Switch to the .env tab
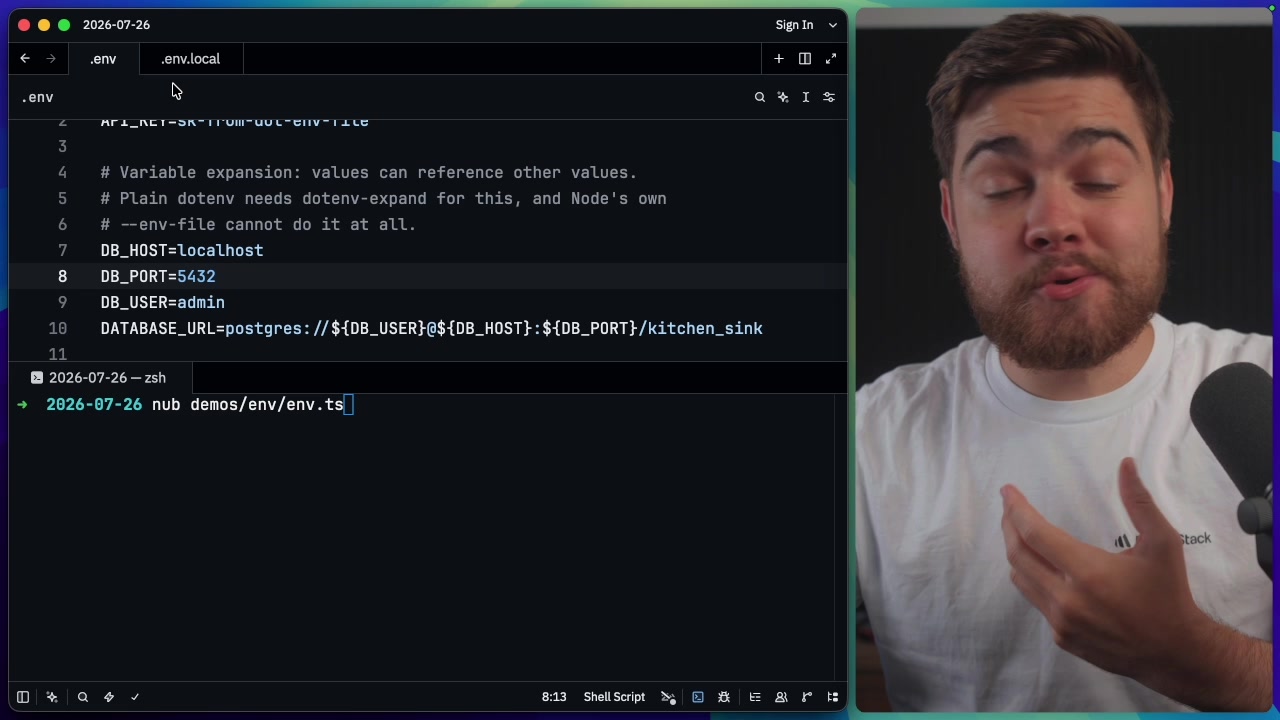This screenshot has width=1280, height=720. (x=103, y=59)
